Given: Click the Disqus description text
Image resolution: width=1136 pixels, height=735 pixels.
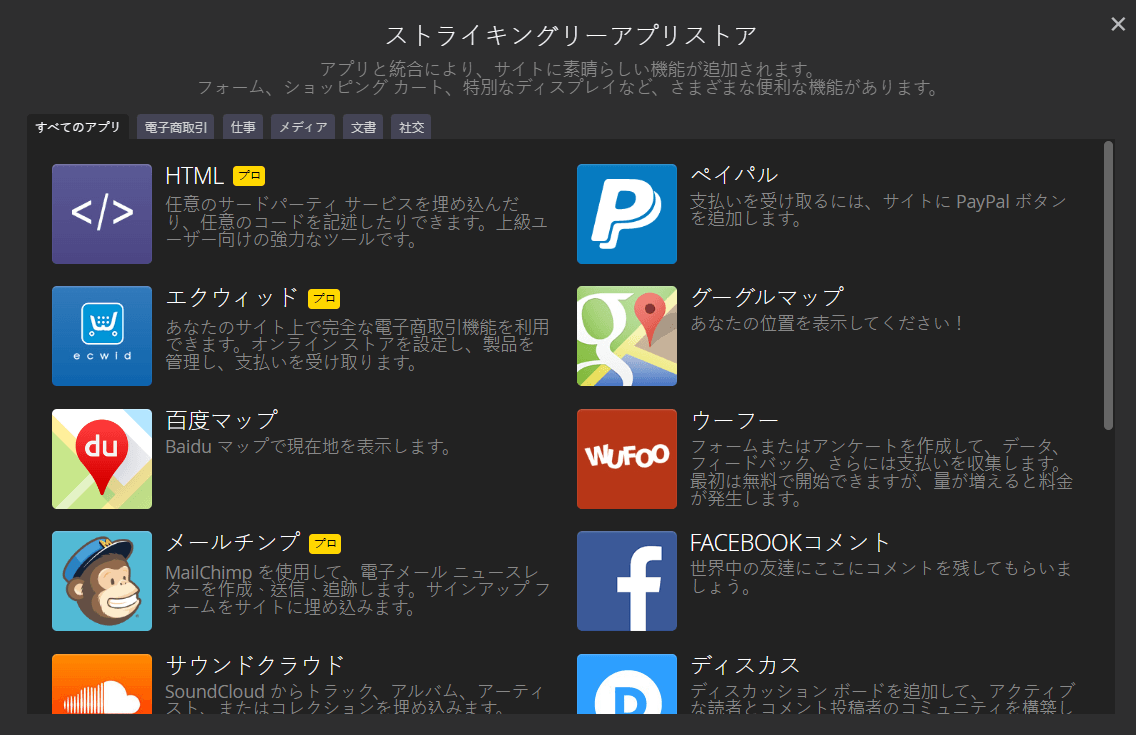Looking at the screenshot, I should pos(882,698).
